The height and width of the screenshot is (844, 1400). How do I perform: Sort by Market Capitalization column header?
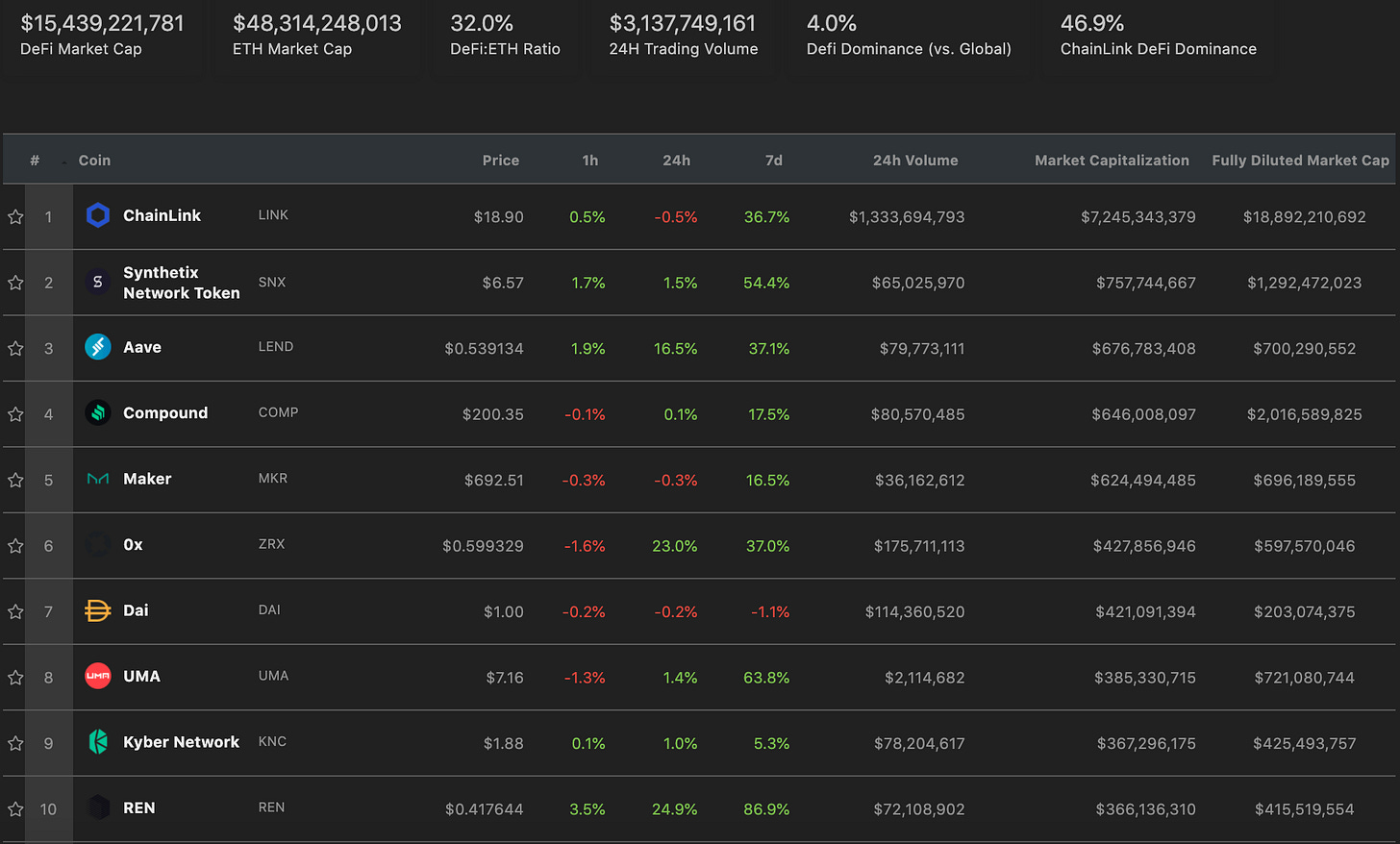coord(1112,161)
